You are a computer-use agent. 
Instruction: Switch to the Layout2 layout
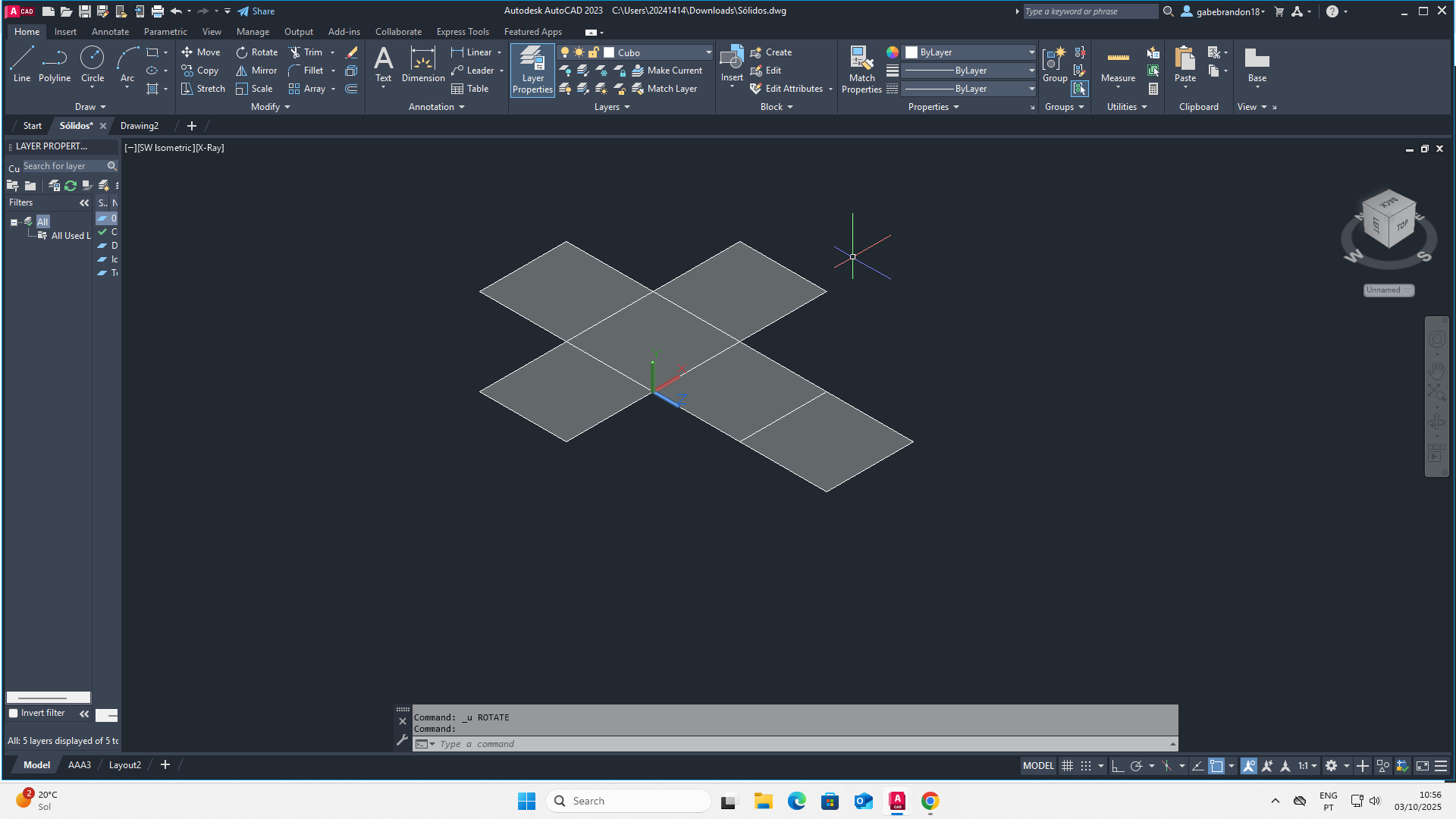(124, 765)
